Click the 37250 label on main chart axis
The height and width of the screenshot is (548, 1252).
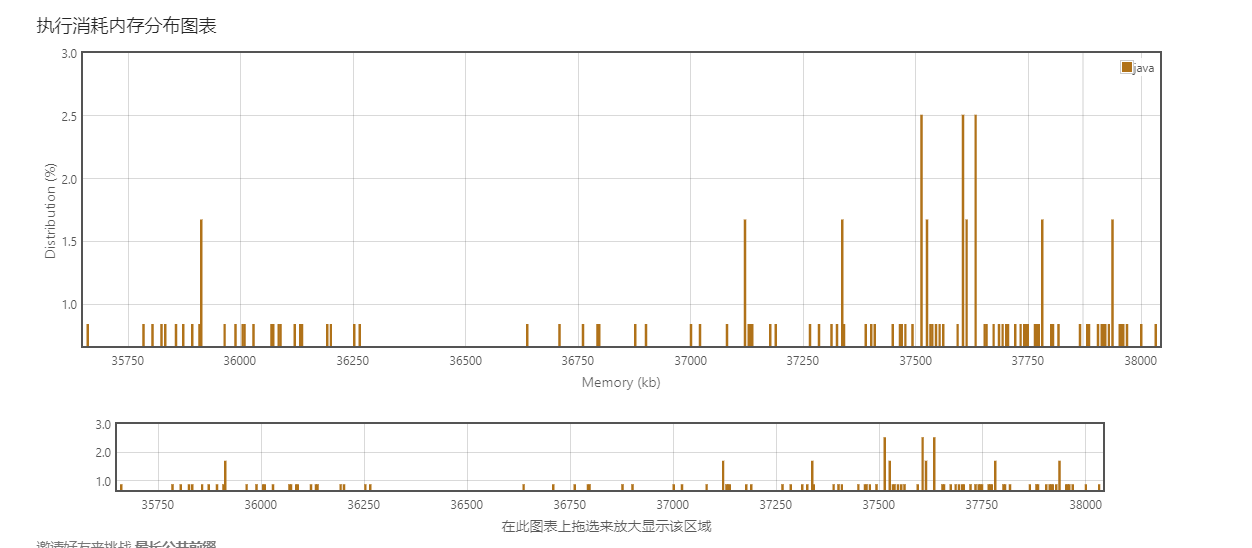click(x=803, y=361)
